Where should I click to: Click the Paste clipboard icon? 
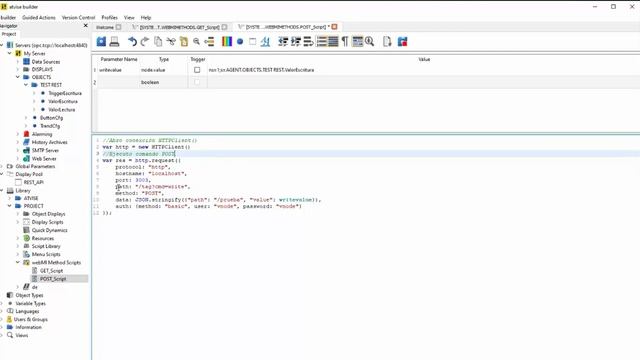(x=184, y=41)
